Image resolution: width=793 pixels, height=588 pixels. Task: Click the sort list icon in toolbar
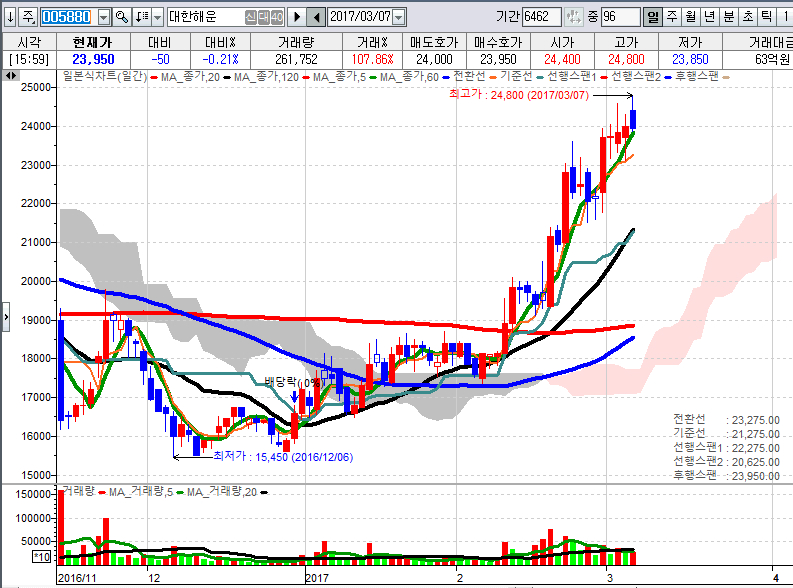(x=141, y=17)
